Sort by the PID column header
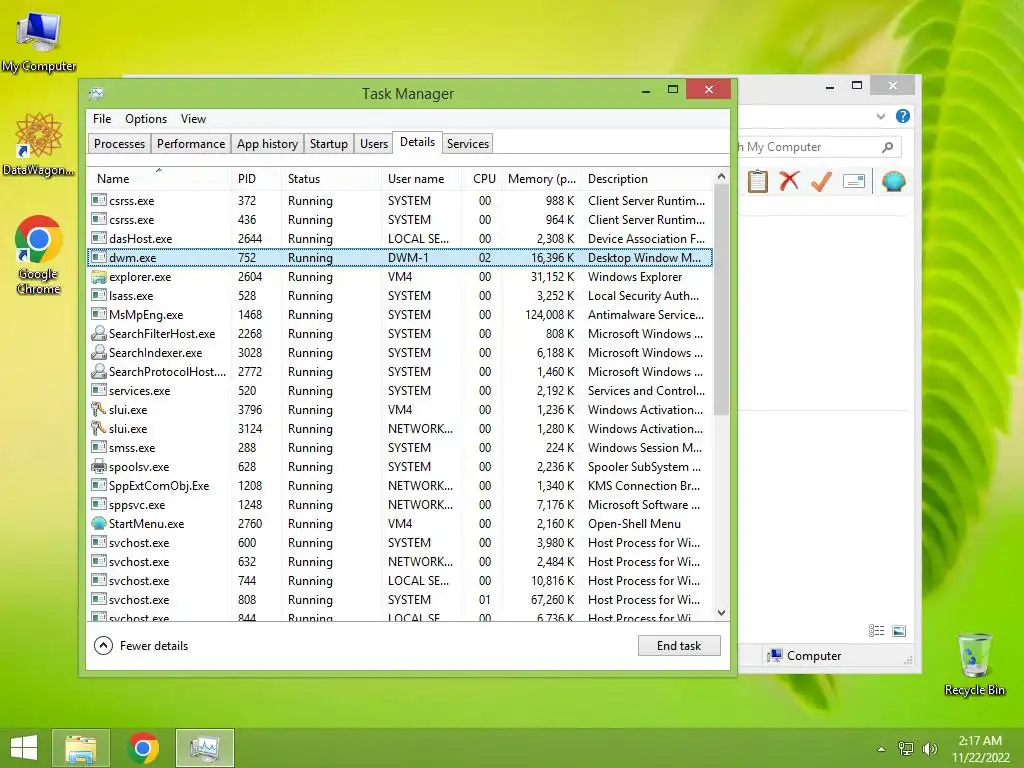Screen dimensions: 1024x768 coord(255,178)
